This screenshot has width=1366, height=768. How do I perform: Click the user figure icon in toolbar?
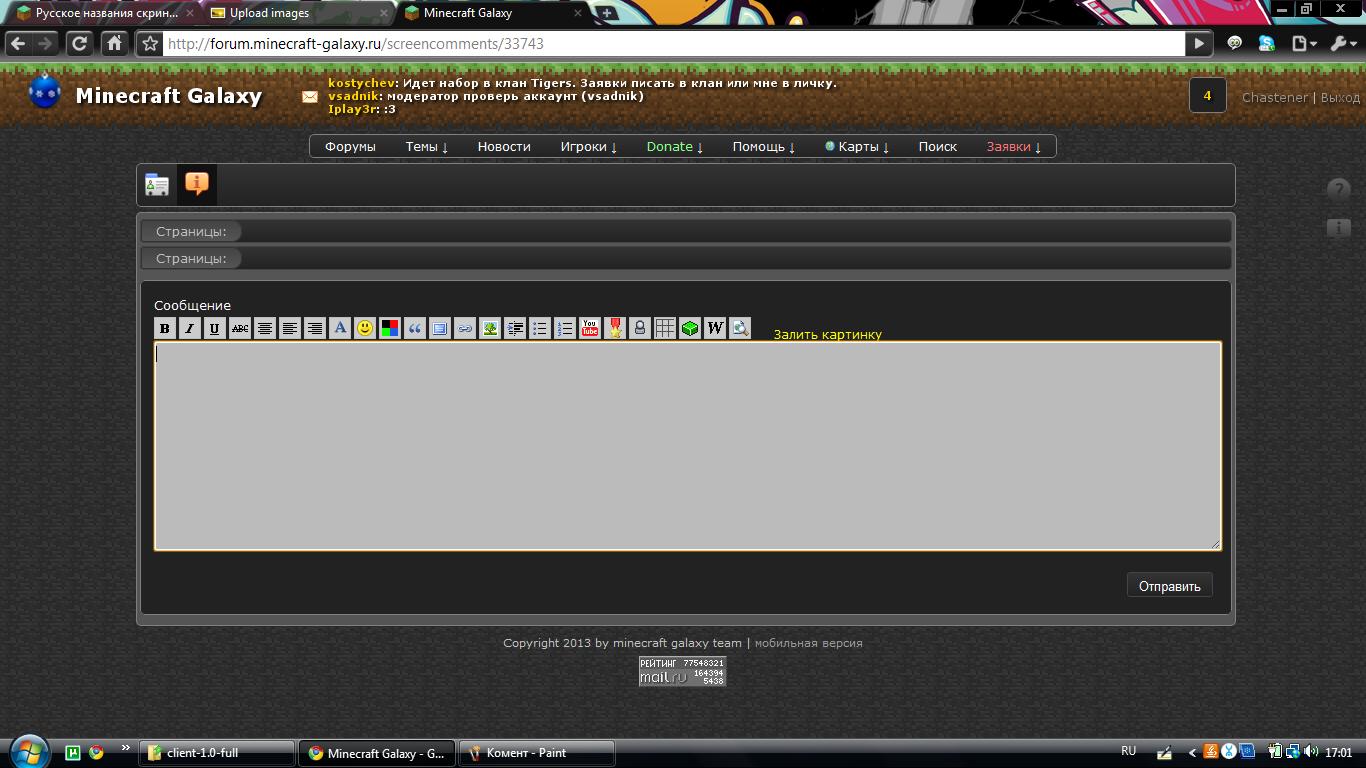640,328
